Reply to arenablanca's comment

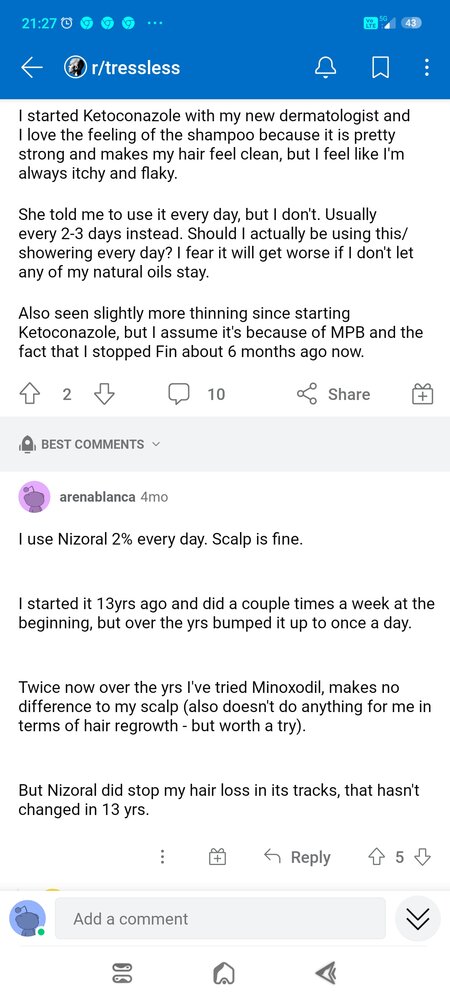tap(297, 857)
